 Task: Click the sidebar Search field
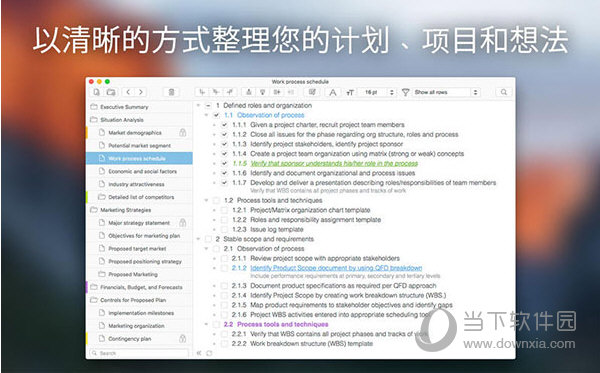(139, 353)
